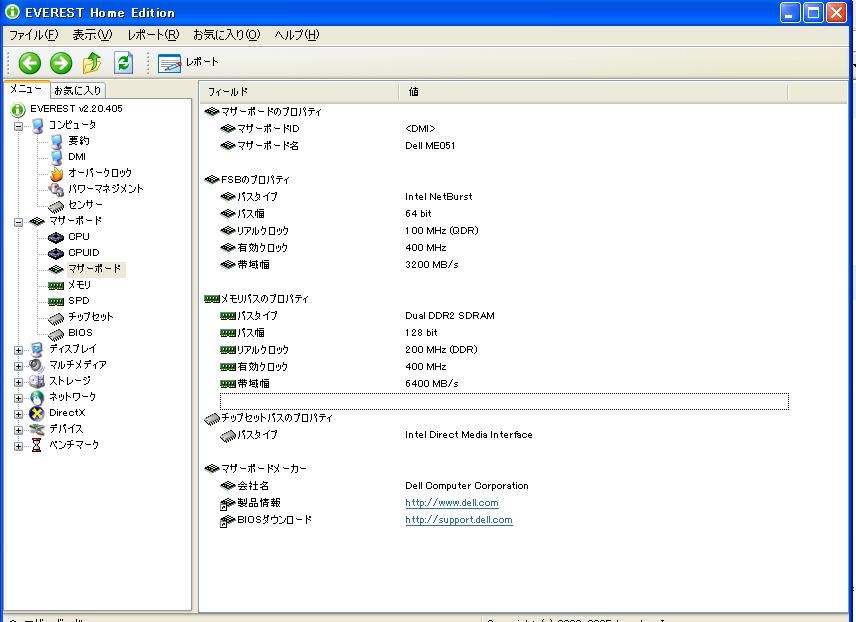
Task: Select CPU in the sidebar tree
Action: (78, 237)
